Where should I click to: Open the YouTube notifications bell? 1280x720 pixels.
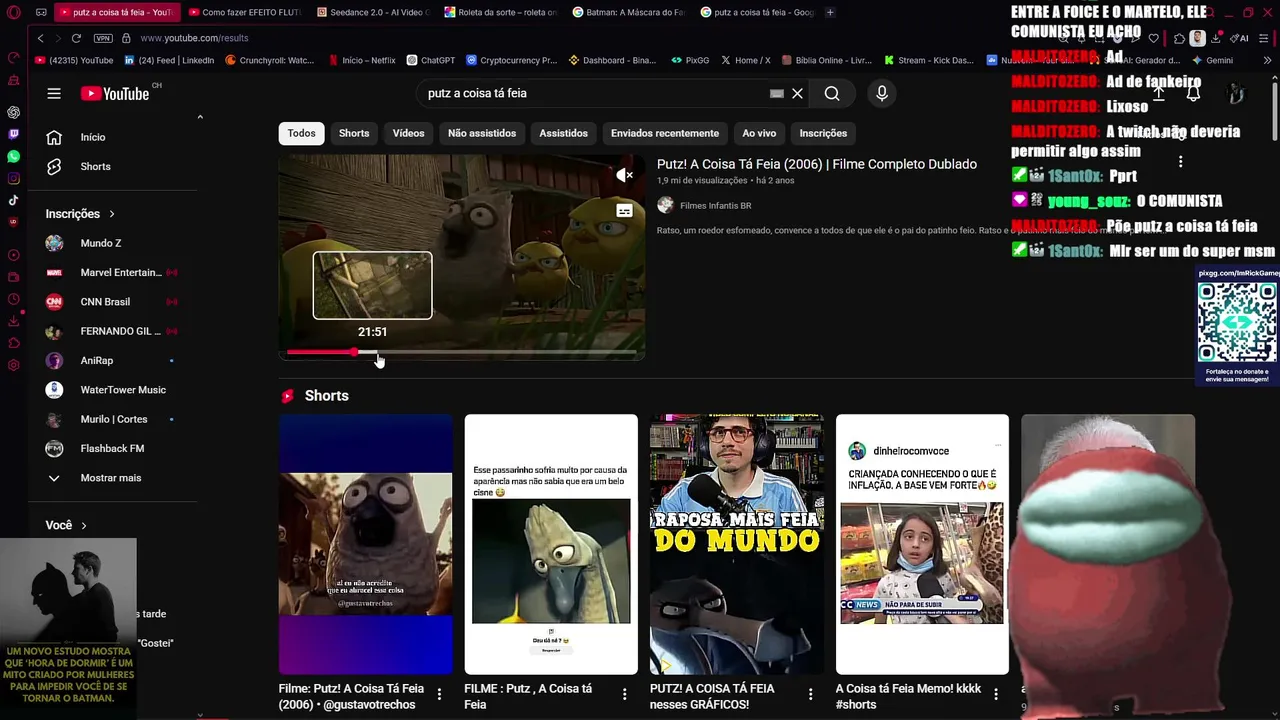pos(1193,93)
